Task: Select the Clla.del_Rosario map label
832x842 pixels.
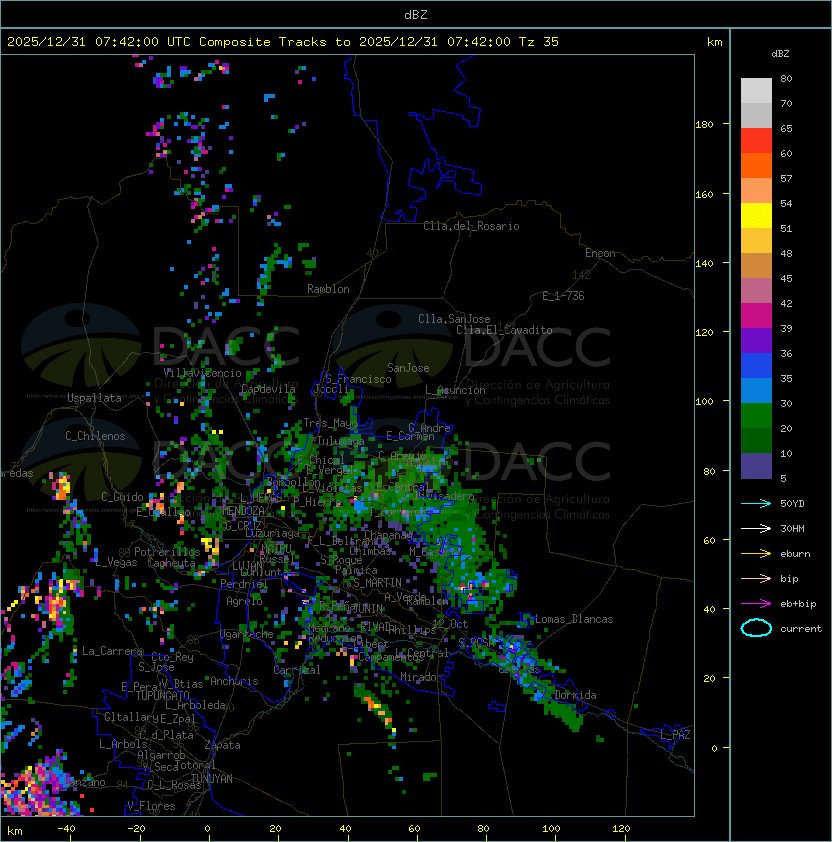Action: [x=471, y=226]
